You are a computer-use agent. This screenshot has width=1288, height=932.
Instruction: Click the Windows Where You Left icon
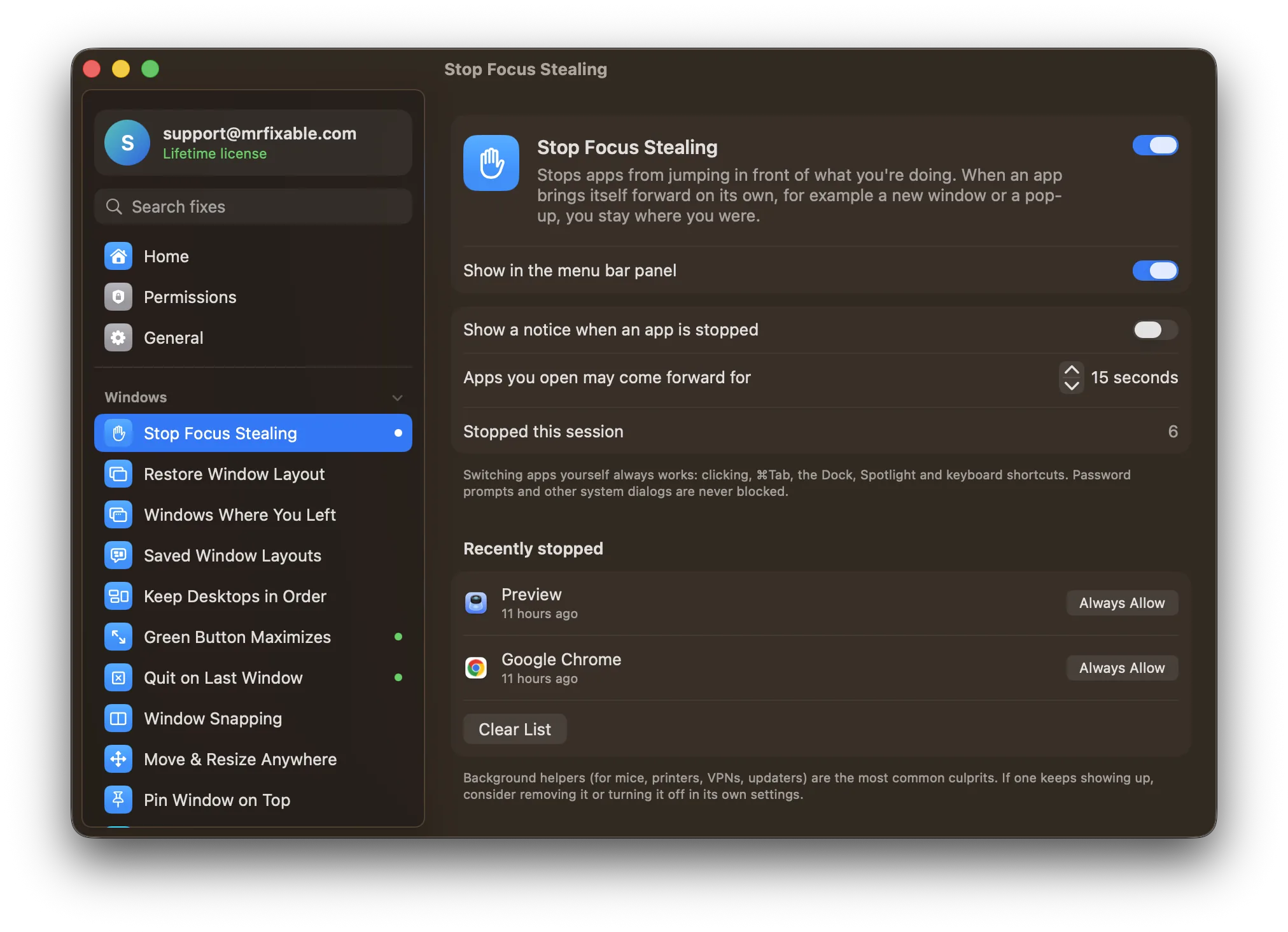118,515
